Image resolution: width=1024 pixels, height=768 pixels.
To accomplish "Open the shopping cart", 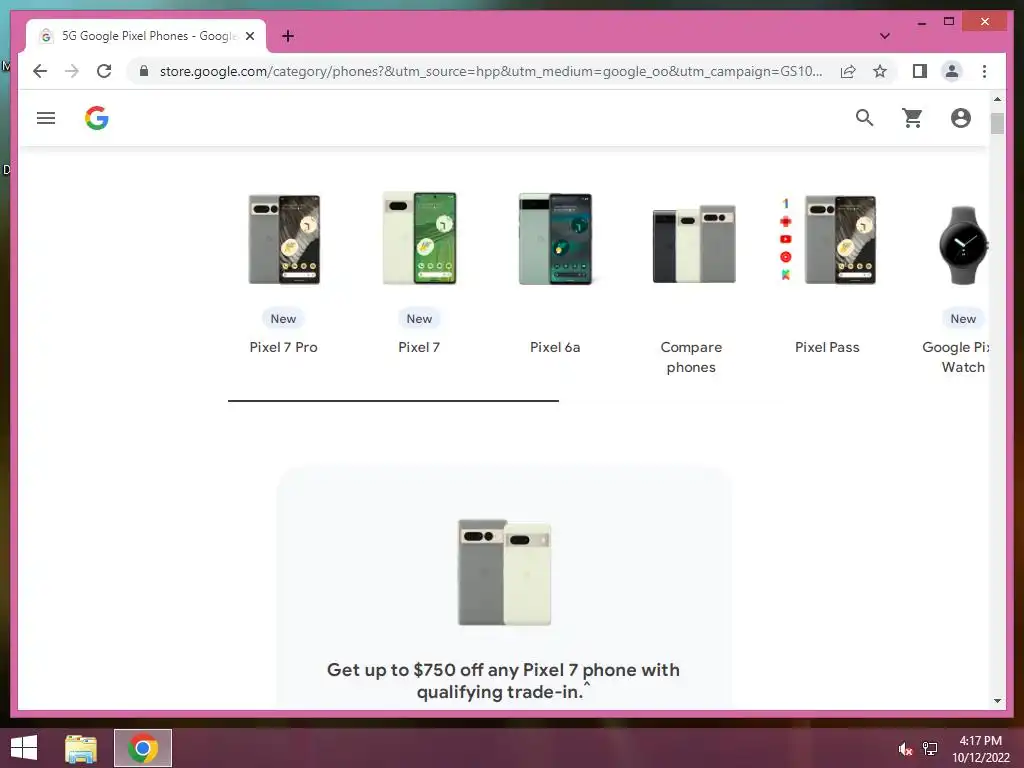I will pyautogui.click(x=912, y=118).
